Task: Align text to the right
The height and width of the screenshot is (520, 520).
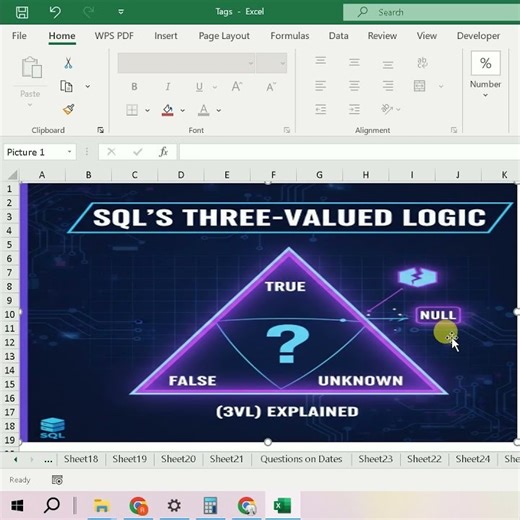Action: (x=388, y=86)
